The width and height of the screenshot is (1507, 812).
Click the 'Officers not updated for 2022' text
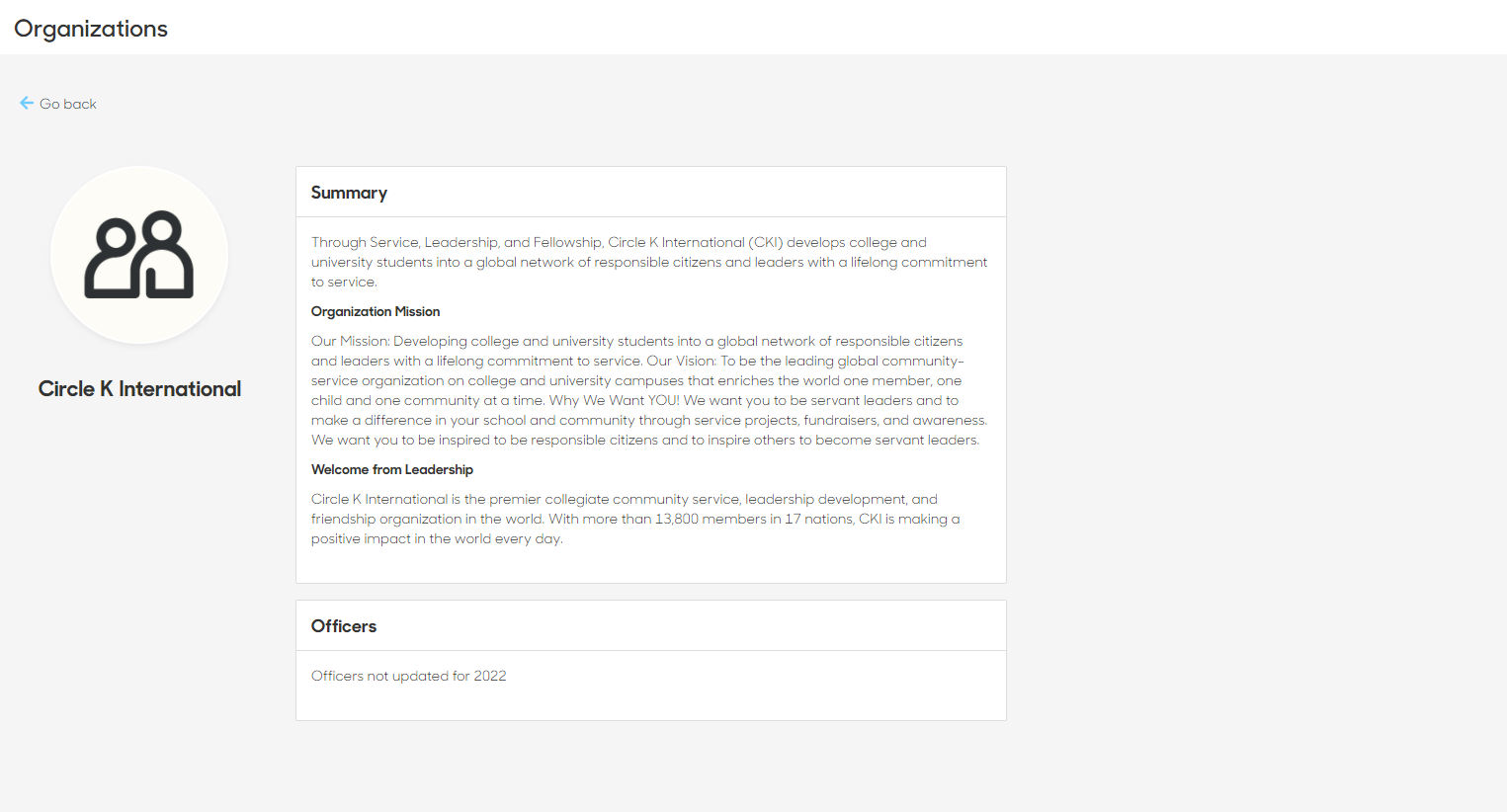pos(409,676)
